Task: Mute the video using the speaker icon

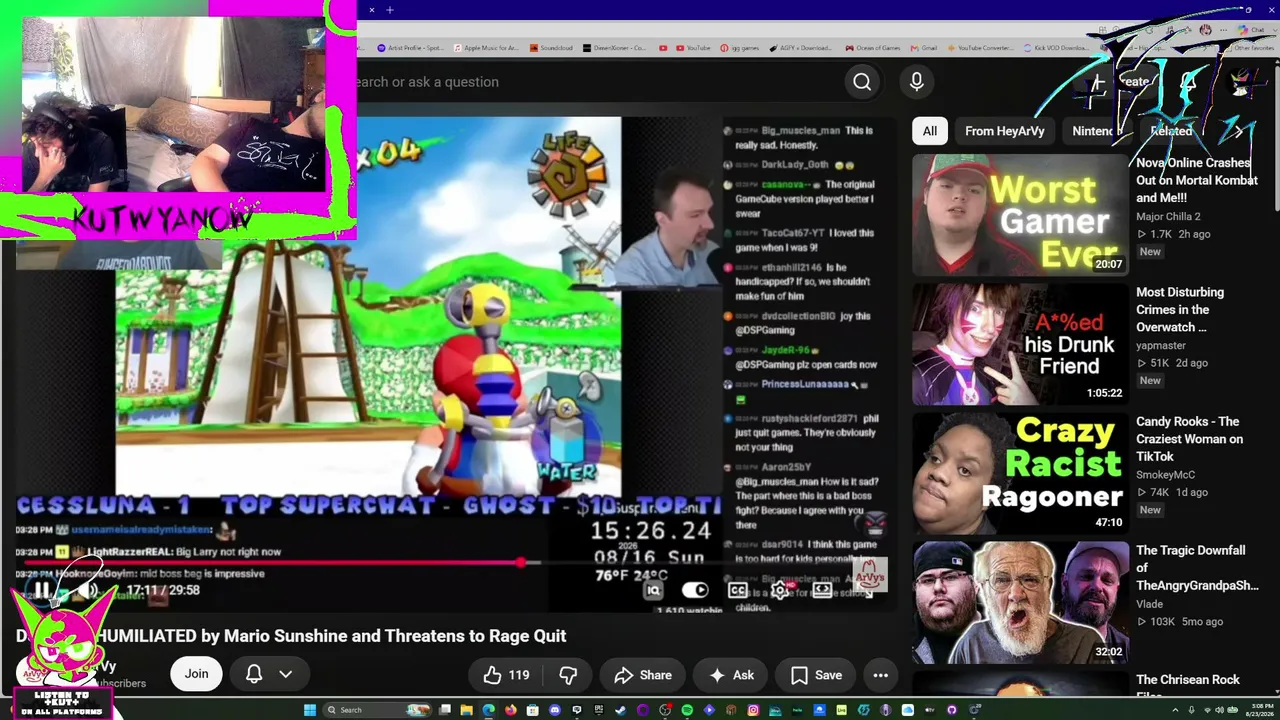Action: pyautogui.click(x=89, y=590)
